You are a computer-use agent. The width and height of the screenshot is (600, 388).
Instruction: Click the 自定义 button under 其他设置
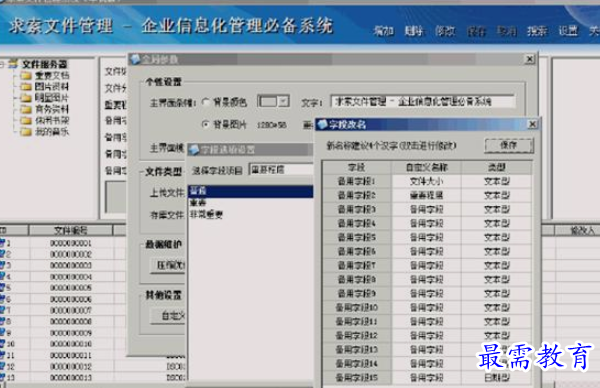coord(169,316)
